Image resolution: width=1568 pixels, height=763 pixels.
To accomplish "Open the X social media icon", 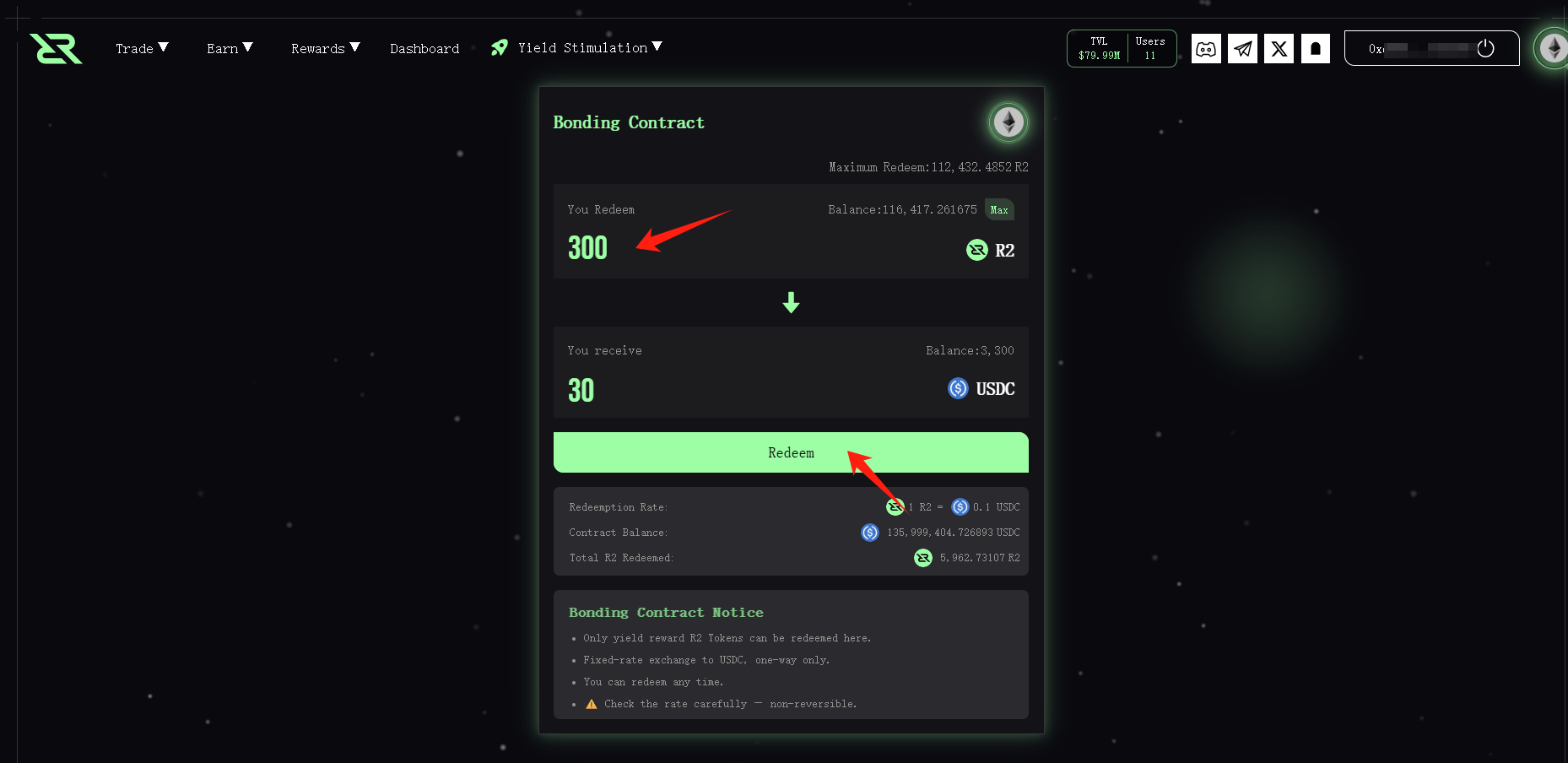I will pos(1279,49).
